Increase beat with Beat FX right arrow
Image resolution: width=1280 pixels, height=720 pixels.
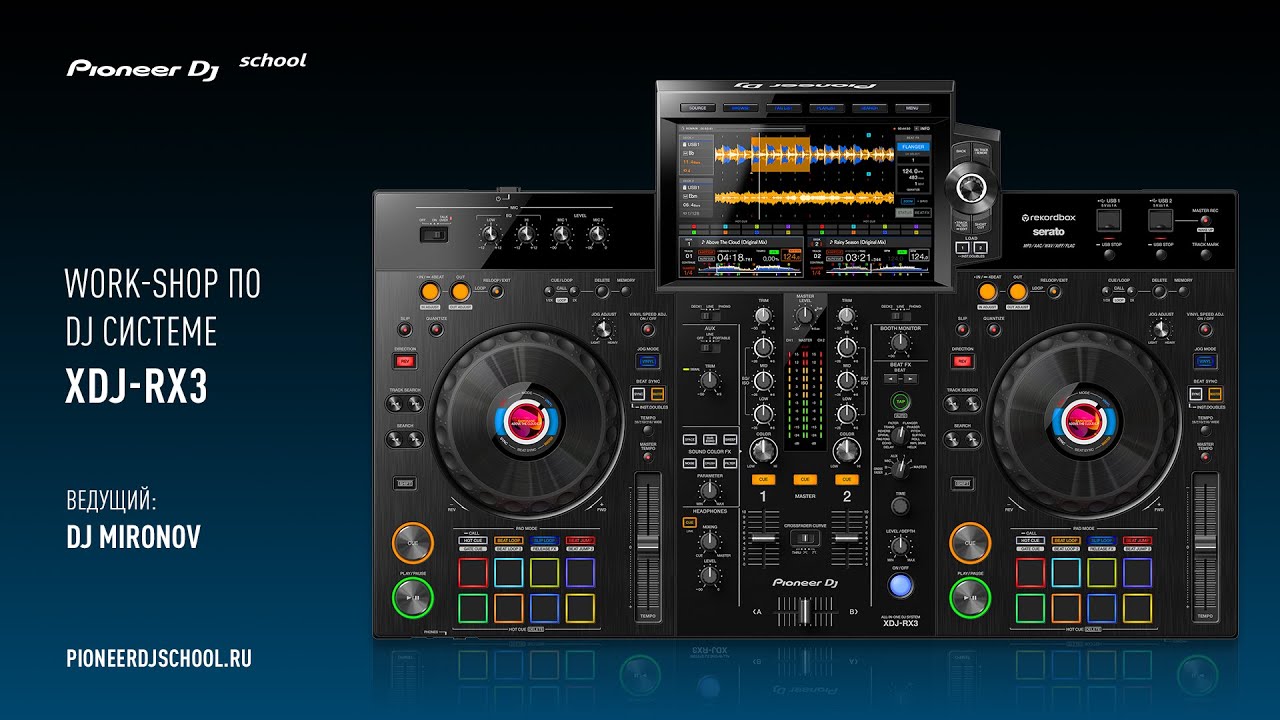tap(909, 379)
